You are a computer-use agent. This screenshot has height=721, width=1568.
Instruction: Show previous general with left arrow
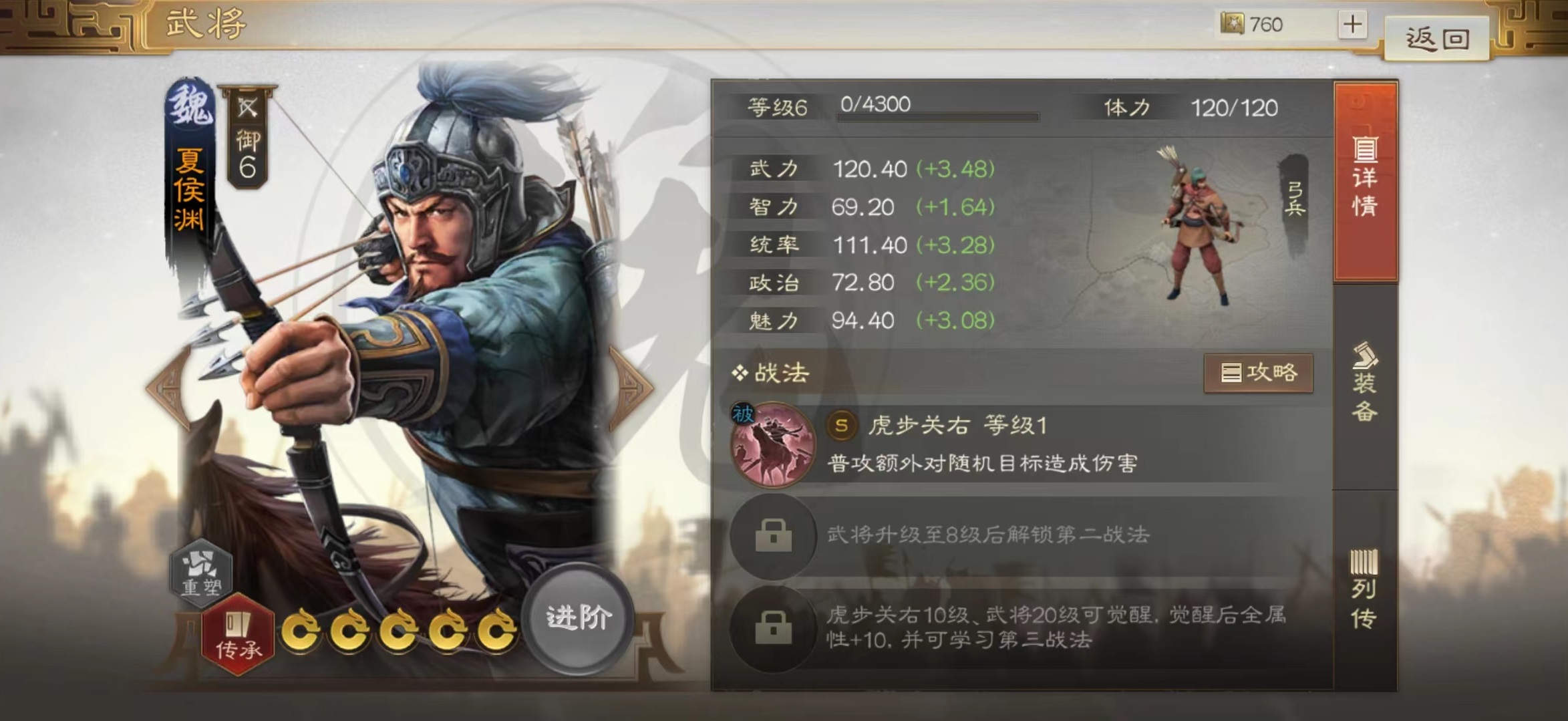coord(168,386)
